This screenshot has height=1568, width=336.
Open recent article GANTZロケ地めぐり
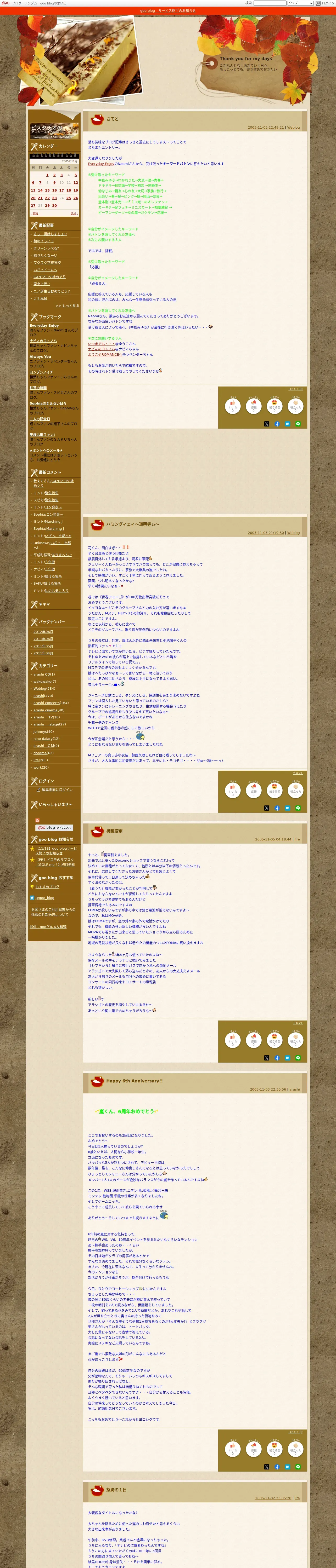(x=49, y=277)
